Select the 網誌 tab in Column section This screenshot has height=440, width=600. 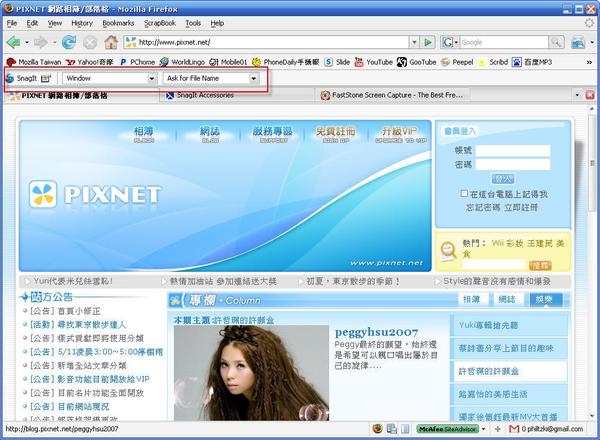(x=507, y=300)
